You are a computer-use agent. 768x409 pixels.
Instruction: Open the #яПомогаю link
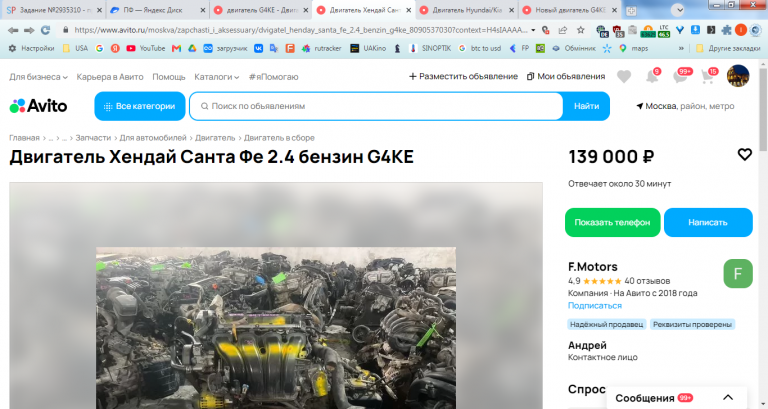click(x=273, y=77)
